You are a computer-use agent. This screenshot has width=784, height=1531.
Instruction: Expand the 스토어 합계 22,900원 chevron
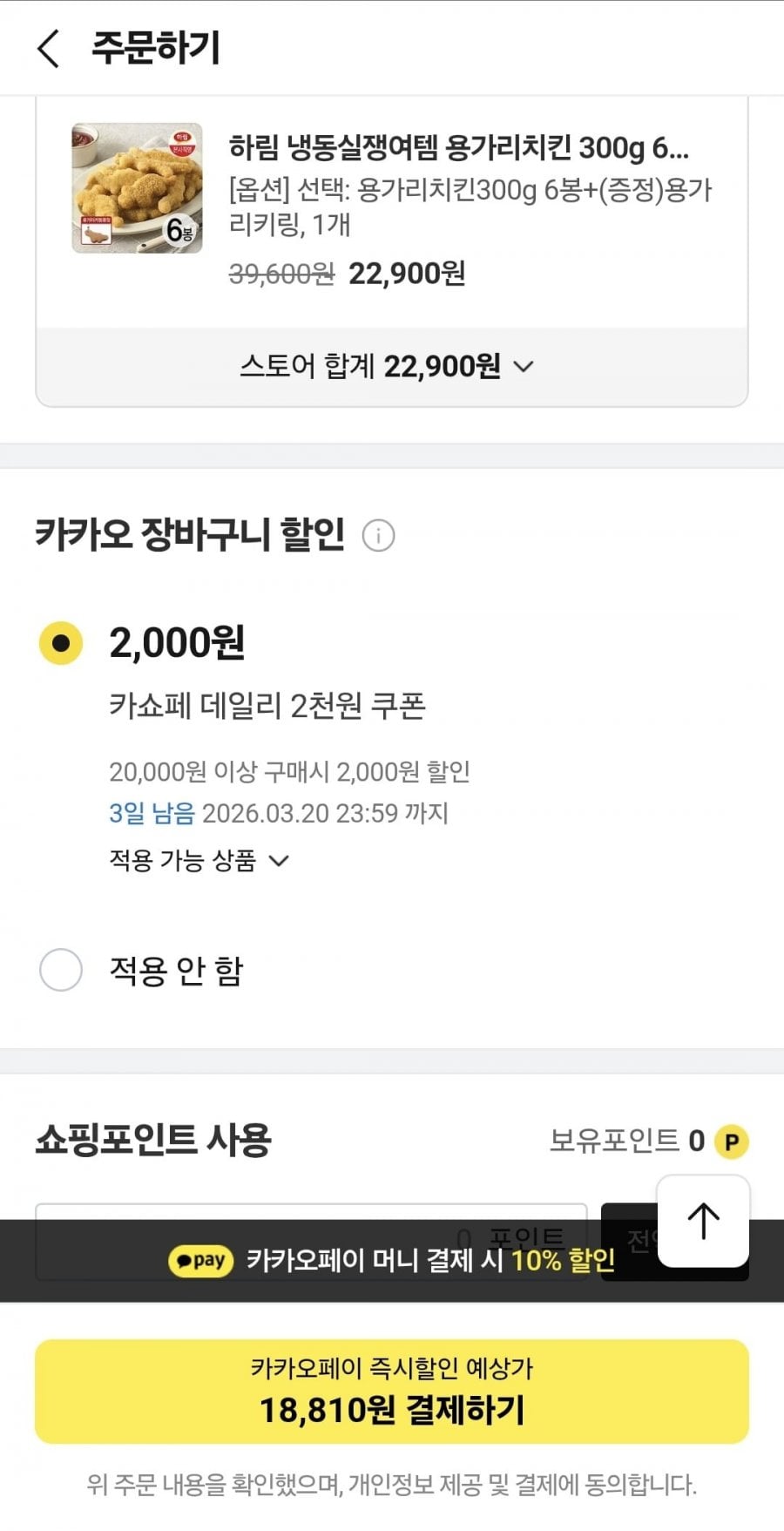point(524,367)
